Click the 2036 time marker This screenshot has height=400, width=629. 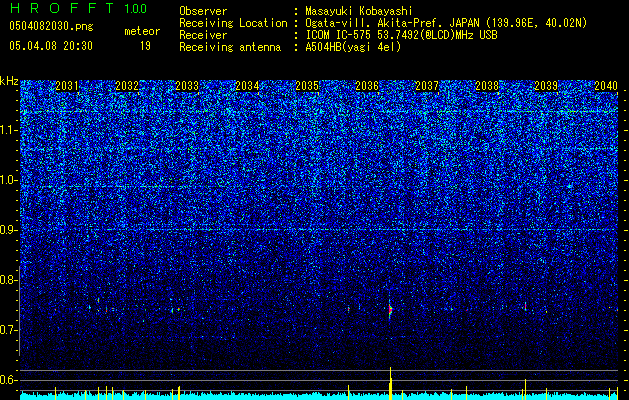367,86
